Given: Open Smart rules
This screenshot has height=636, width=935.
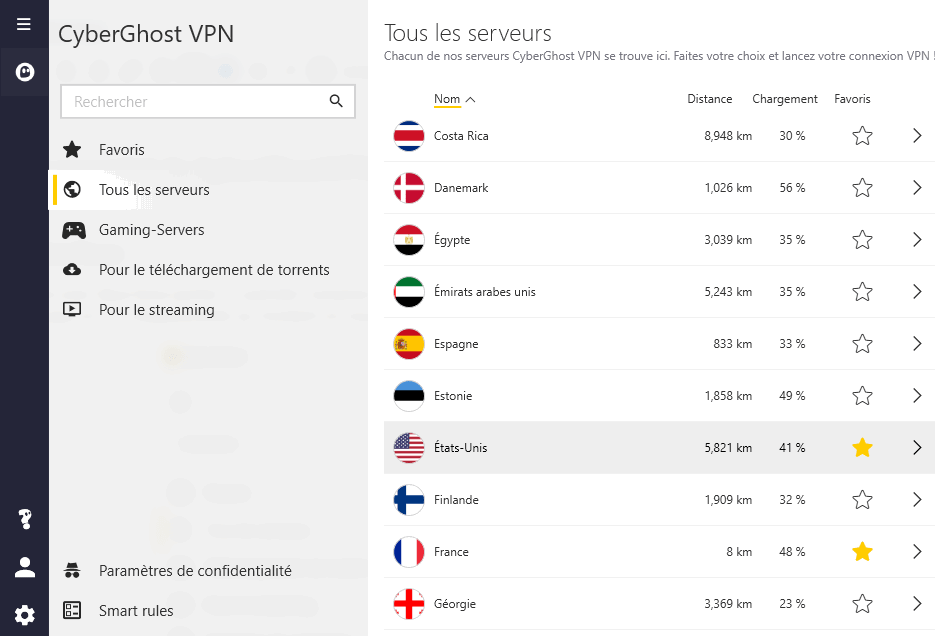Looking at the screenshot, I should coord(136,611).
